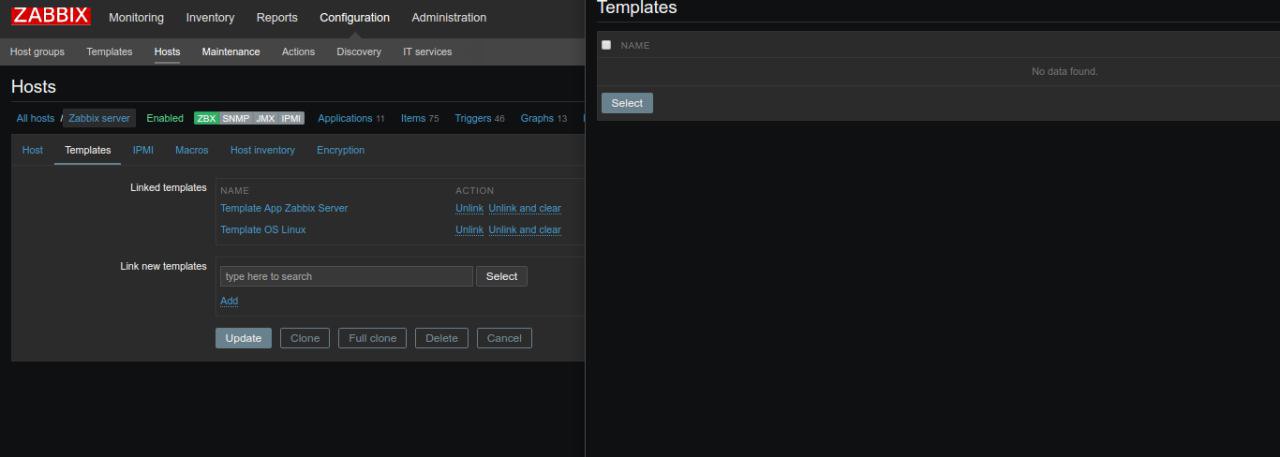Switch to the Templates tab in the host form
The image size is (1280, 457).
coord(88,150)
